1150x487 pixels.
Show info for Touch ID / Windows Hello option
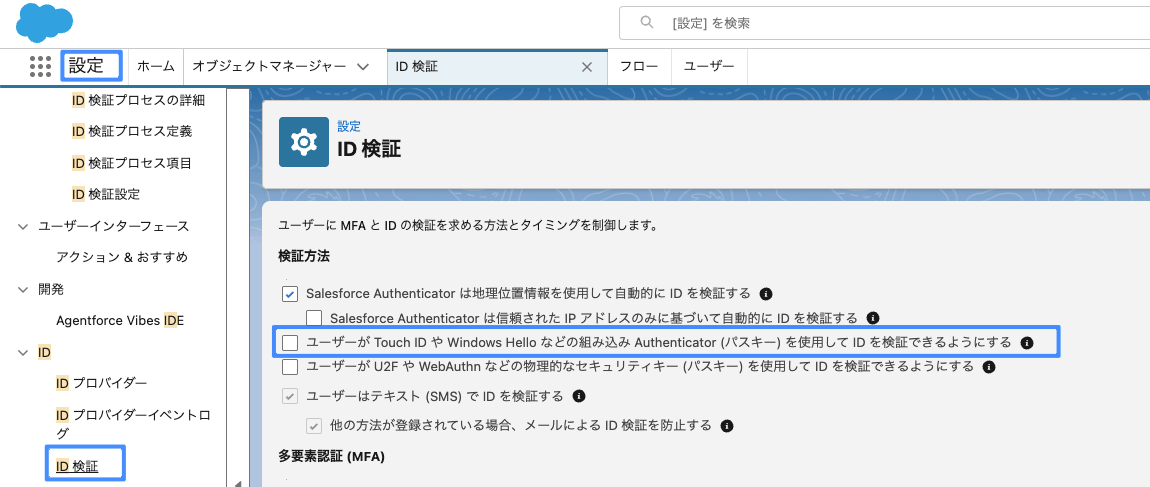[1027, 343]
